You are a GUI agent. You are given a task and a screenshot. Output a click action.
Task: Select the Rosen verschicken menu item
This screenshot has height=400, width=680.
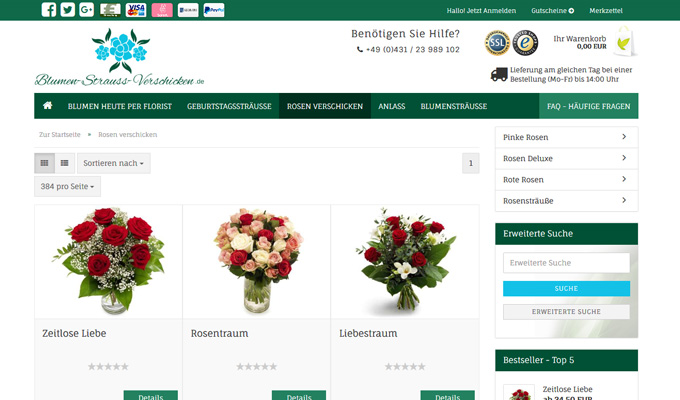(x=325, y=106)
